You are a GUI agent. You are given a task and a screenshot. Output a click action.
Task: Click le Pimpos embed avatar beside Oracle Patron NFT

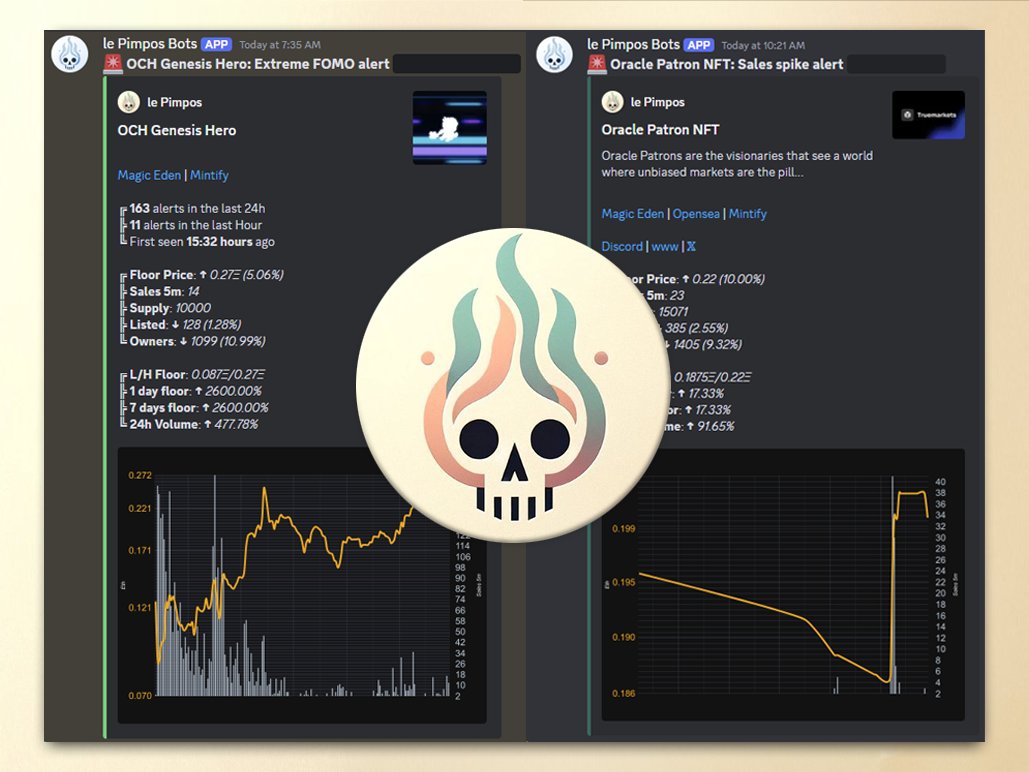pos(612,102)
